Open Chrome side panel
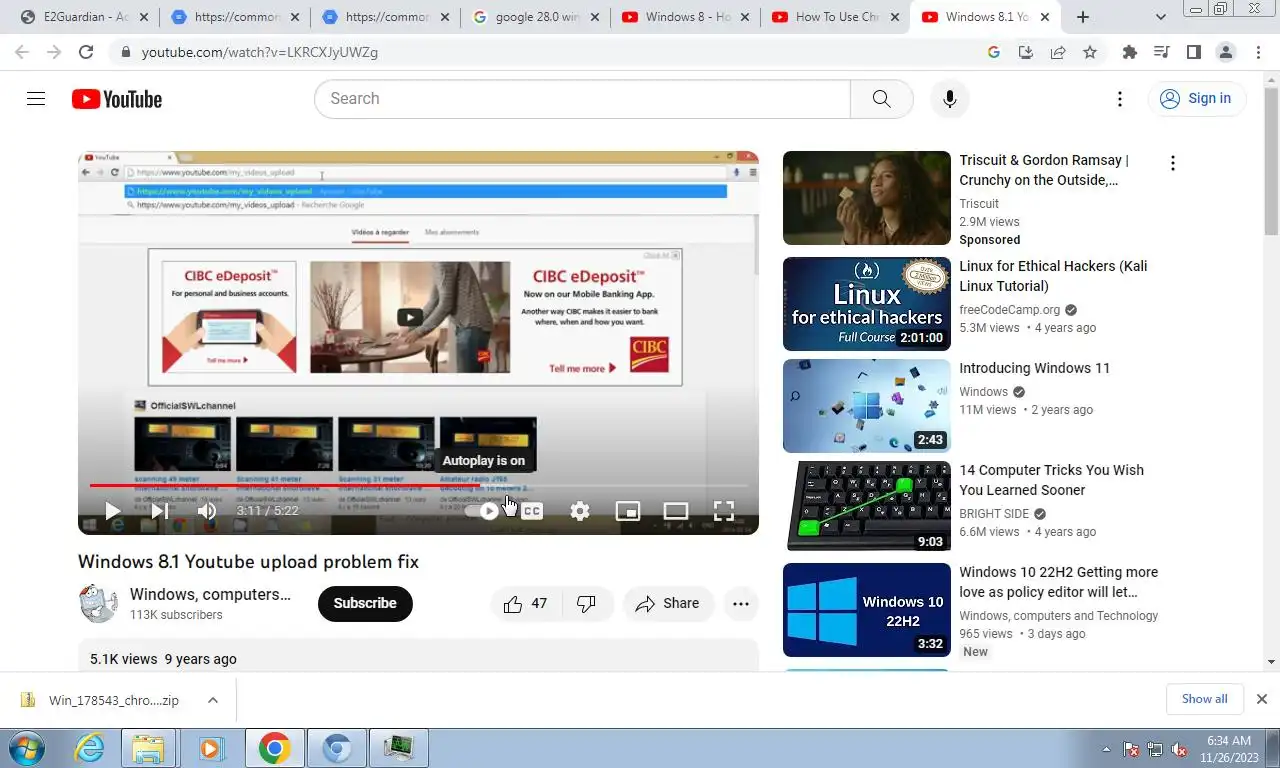The image size is (1280, 768). point(1194,52)
